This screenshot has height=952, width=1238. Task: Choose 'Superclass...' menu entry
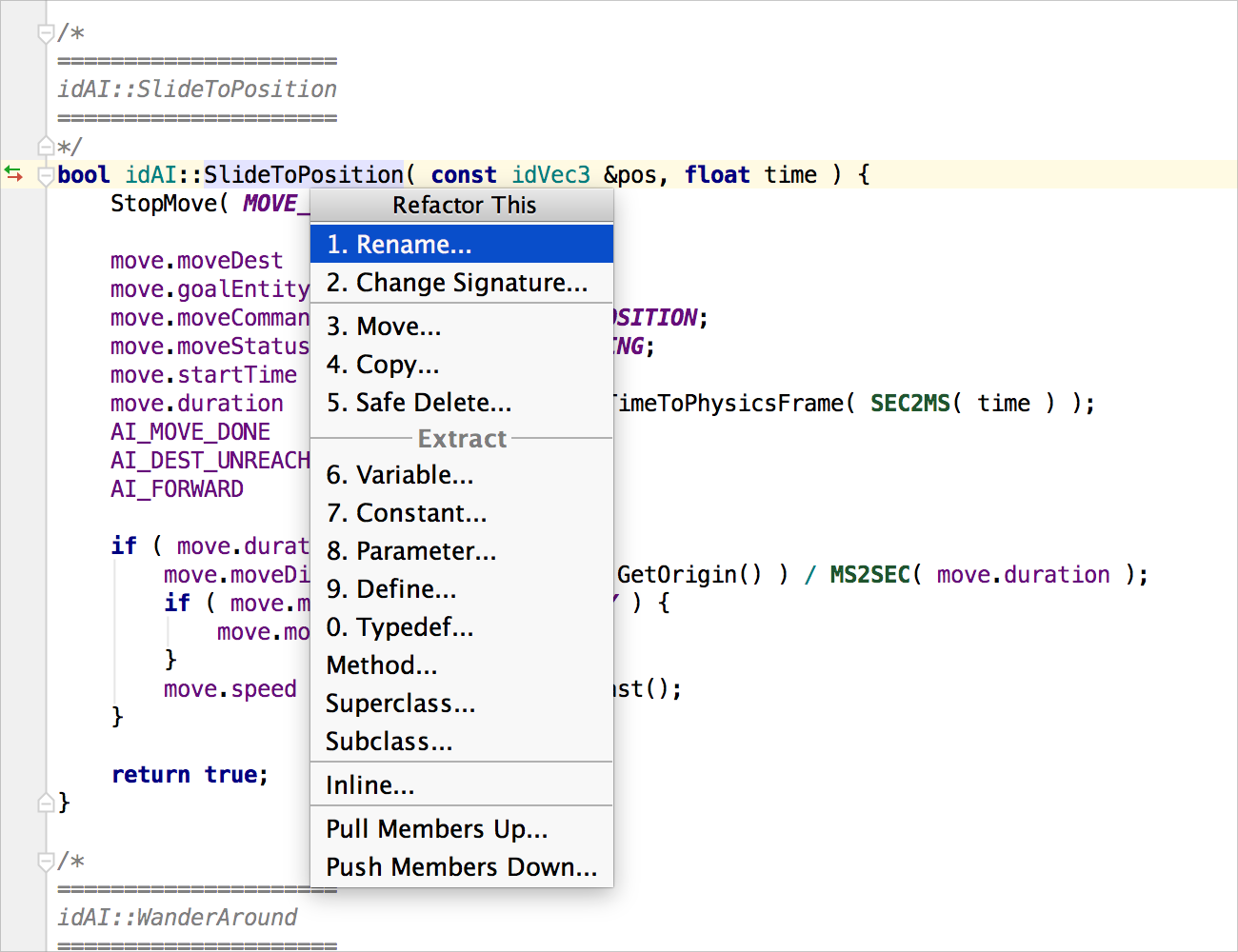462,704
